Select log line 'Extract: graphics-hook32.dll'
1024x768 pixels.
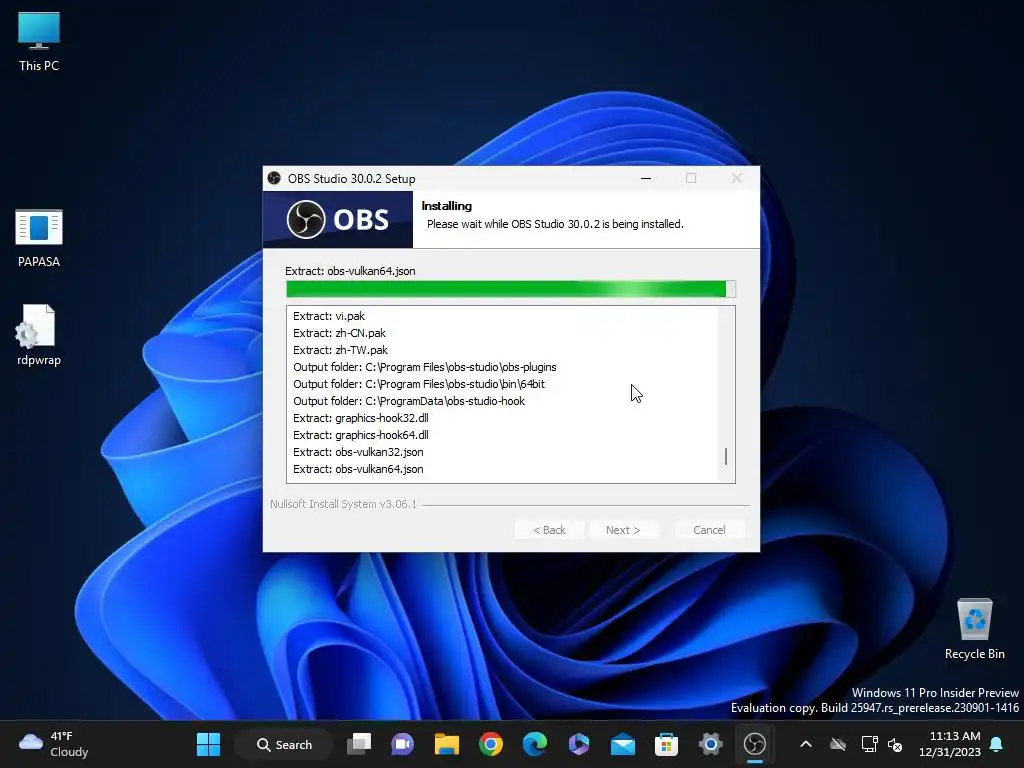click(360, 418)
